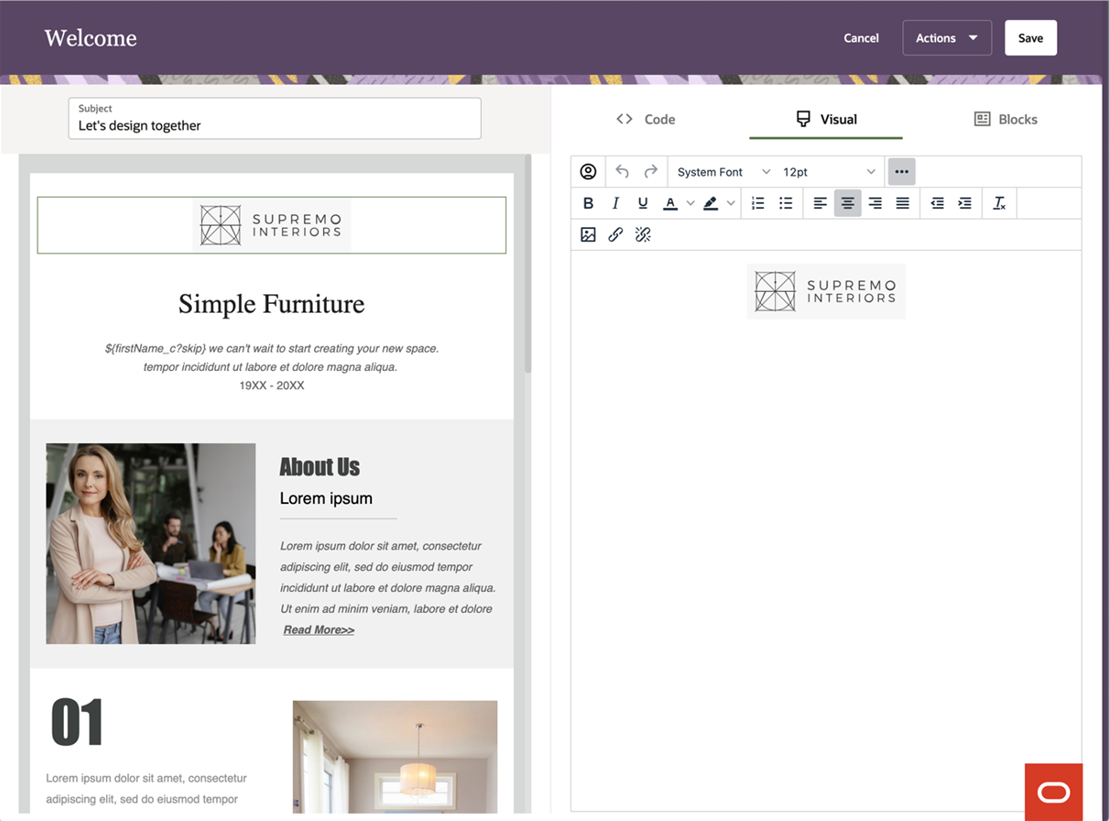This screenshot has width=1110, height=821.
Task: Select the Simple Furniture heading
Action: click(271, 304)
